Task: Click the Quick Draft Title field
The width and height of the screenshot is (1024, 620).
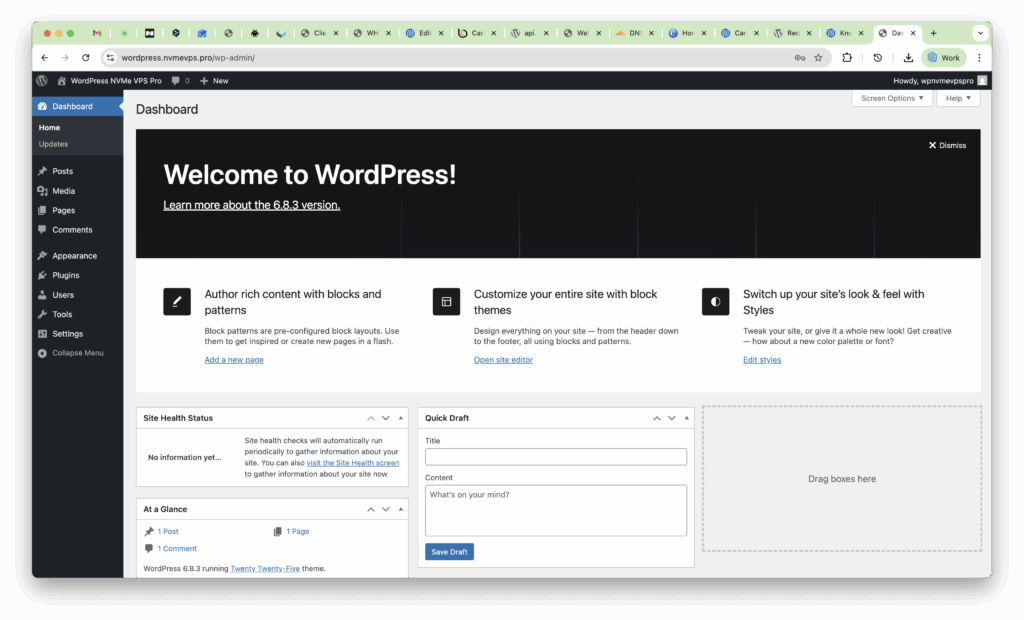Action: (x=555, y=457)
